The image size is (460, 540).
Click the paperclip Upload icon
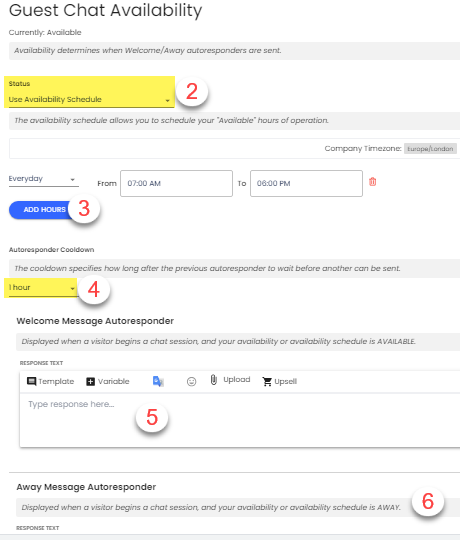click(x=213, y=380)
